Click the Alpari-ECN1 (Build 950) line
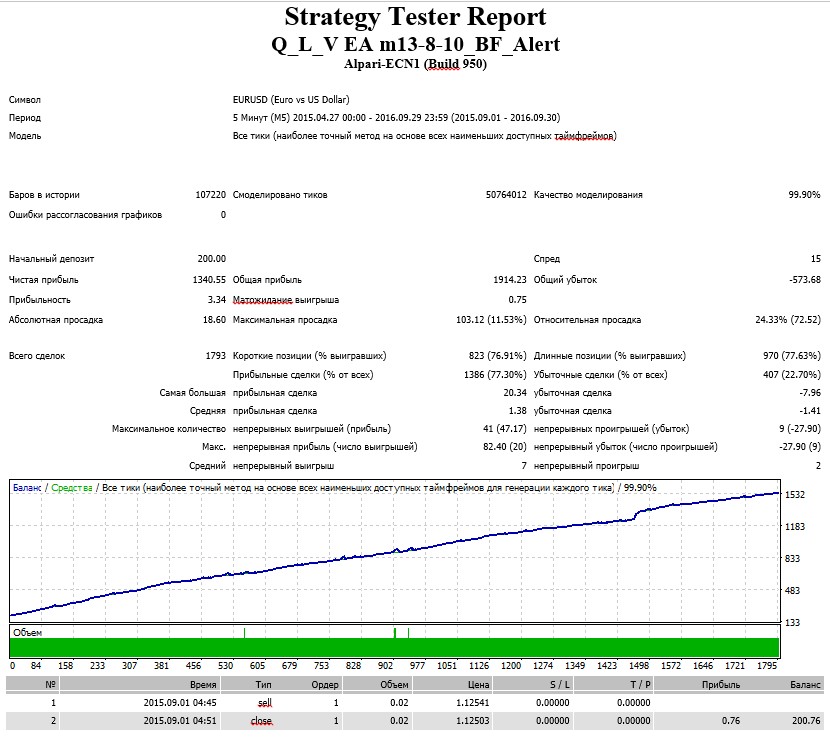The width and height of the screenshot is (830, 738). 416,64
